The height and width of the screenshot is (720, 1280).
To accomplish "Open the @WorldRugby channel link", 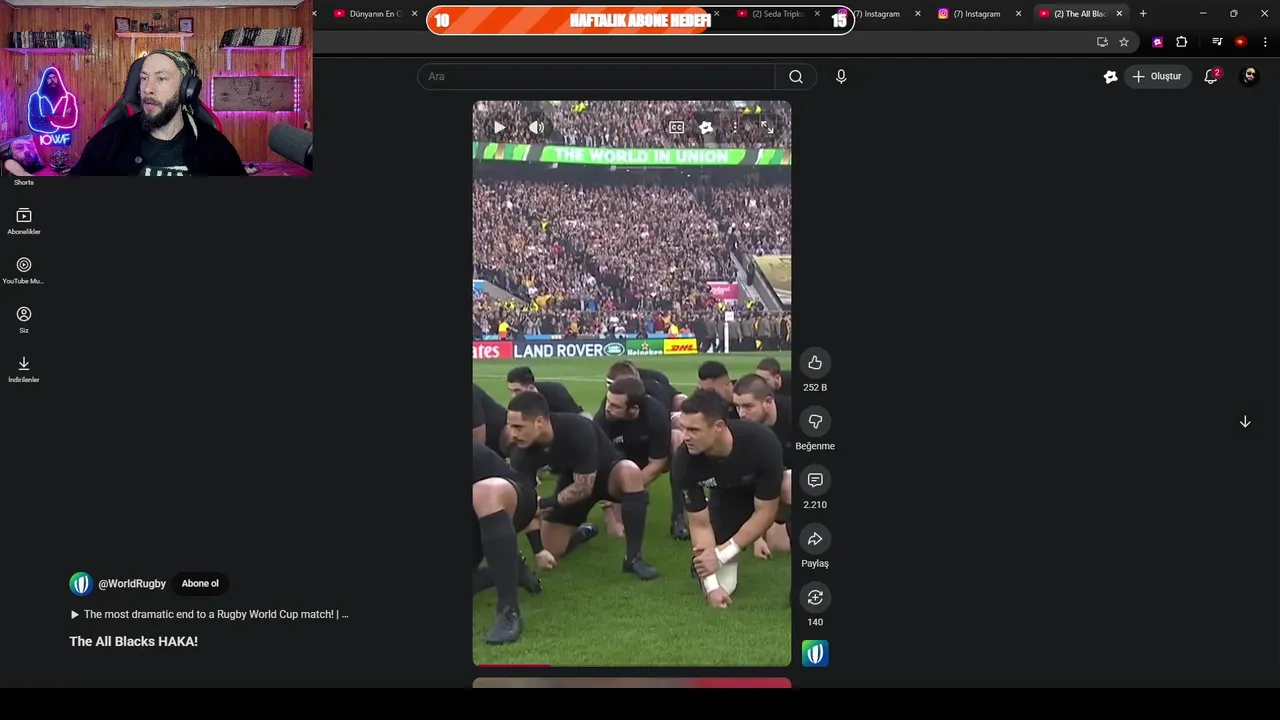I will (132, 584).
